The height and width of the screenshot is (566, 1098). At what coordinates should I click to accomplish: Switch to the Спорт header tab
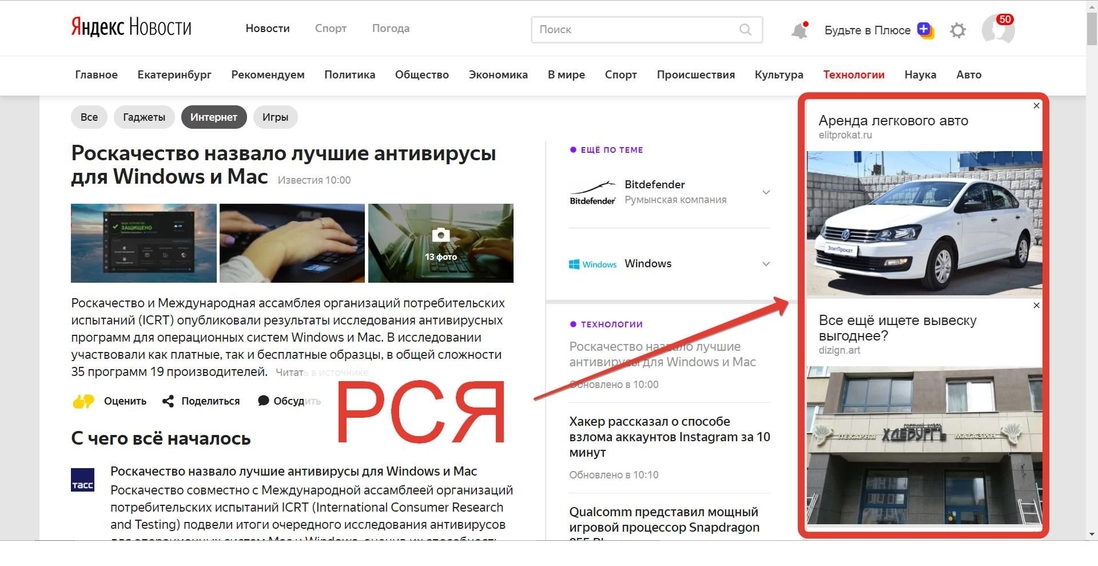[x=331, y=29]
